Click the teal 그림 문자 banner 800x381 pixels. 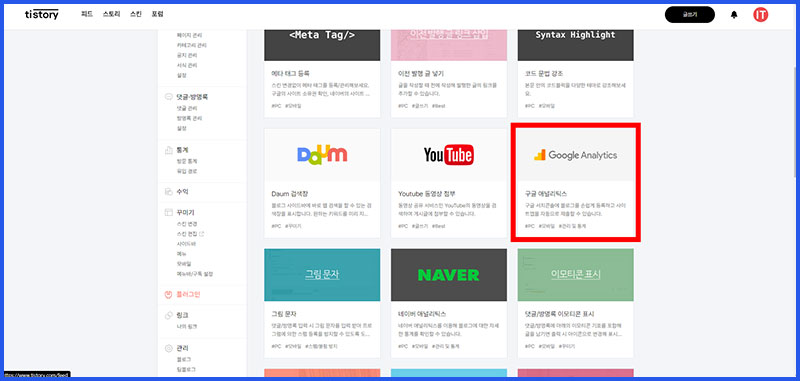322,275
